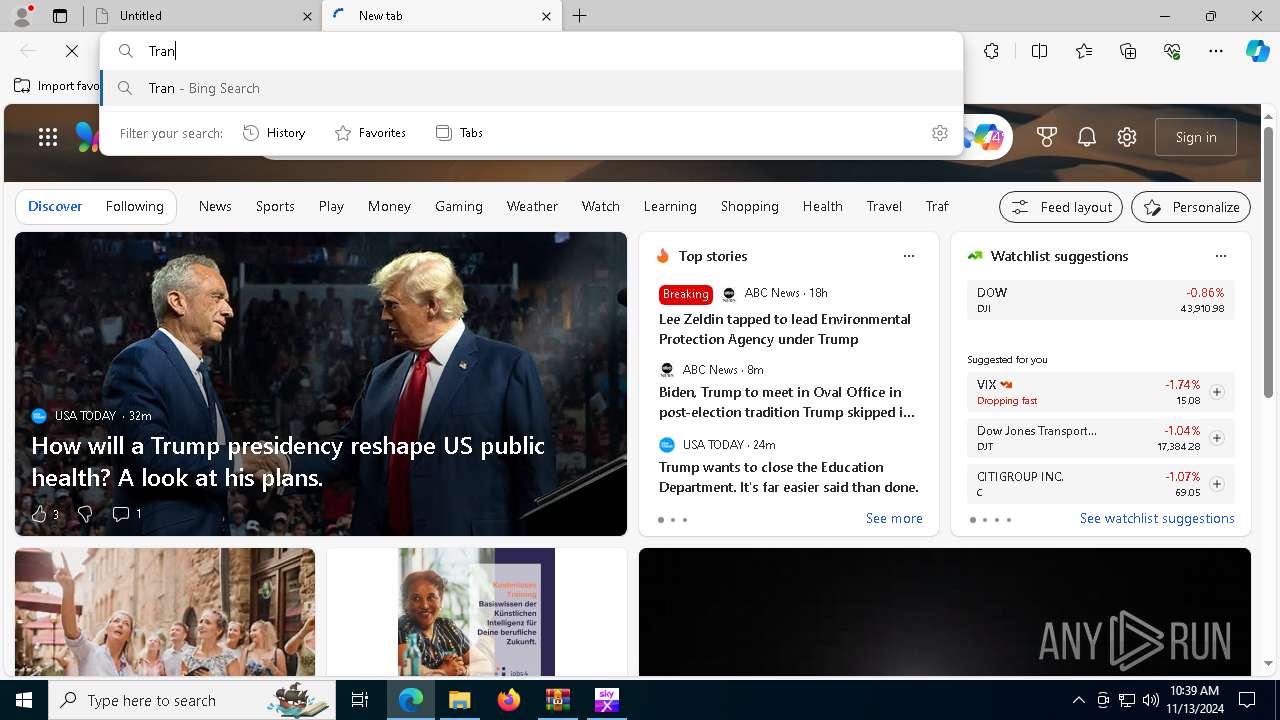1280x720 pixels.
Task: Open Browser essentials heart icon
Action: point(1172,51)
